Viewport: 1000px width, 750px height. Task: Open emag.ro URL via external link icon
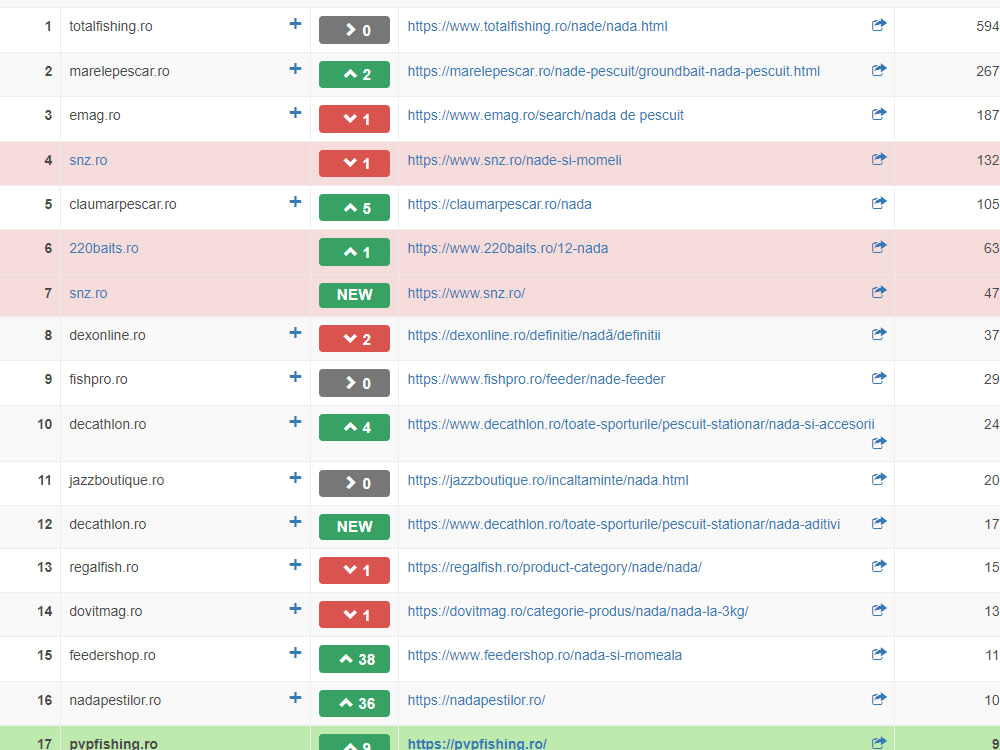(879, 114)
